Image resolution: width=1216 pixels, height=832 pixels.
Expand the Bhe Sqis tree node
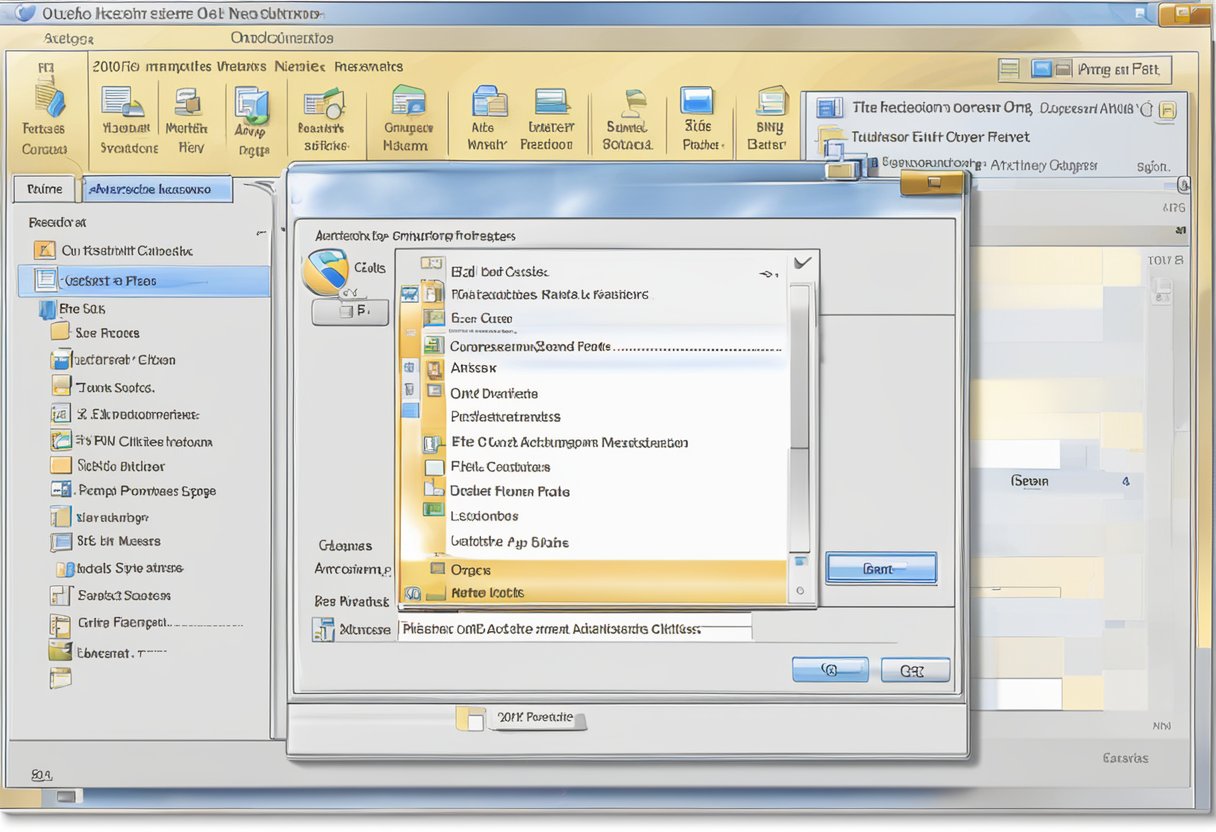point(46,310)
